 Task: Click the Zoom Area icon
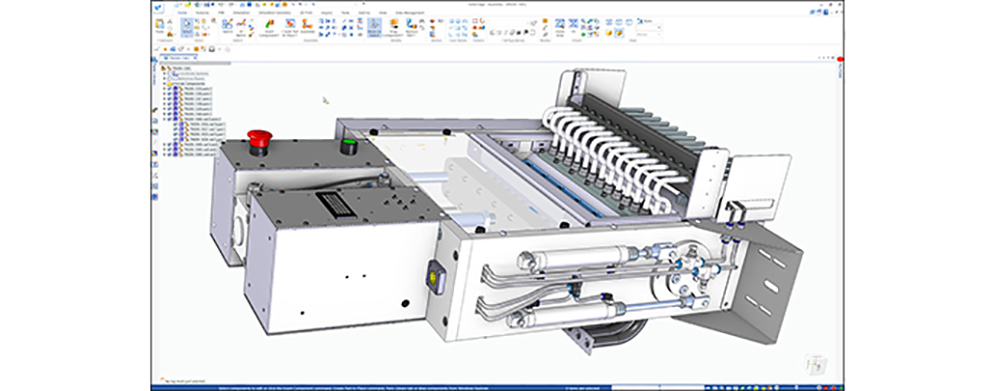pyautogui.click(x=560, y=28)
